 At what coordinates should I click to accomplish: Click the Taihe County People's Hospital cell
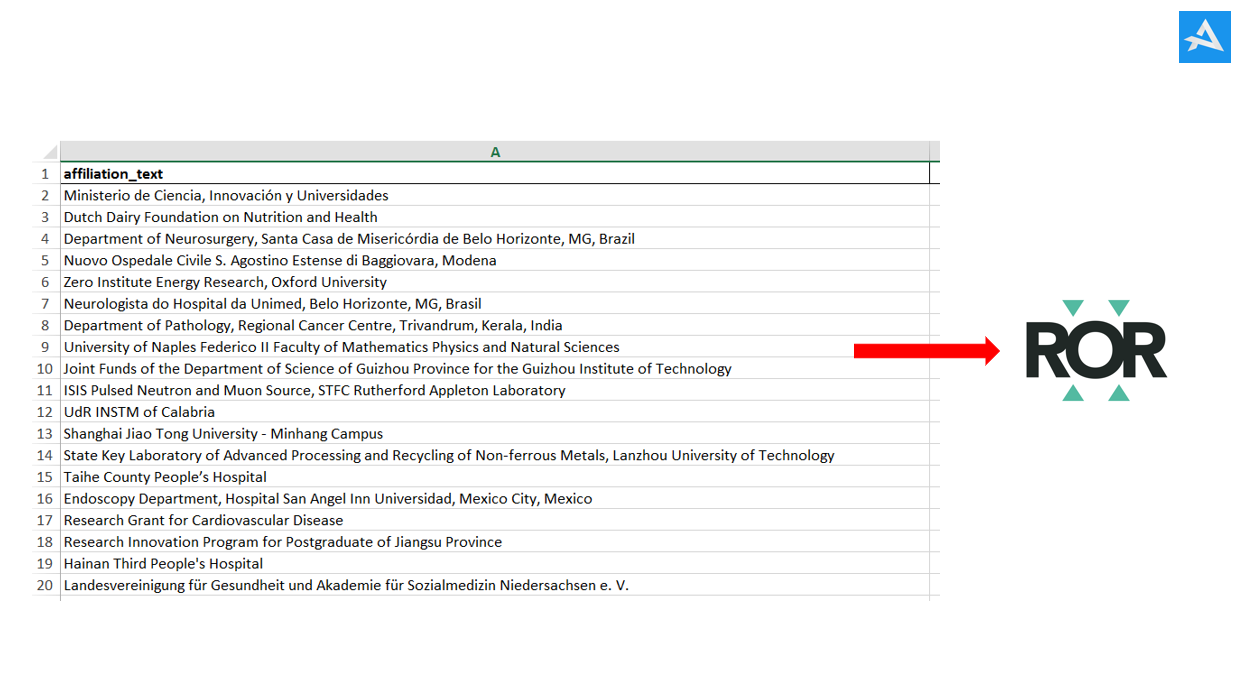165,477
